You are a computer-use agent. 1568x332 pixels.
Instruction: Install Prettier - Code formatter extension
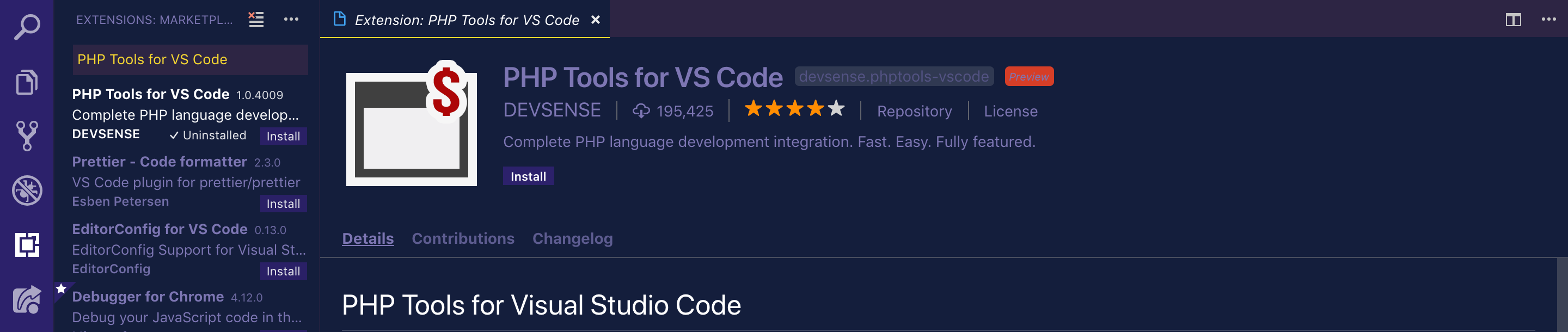pyautogui.click(x=283, y=204)
